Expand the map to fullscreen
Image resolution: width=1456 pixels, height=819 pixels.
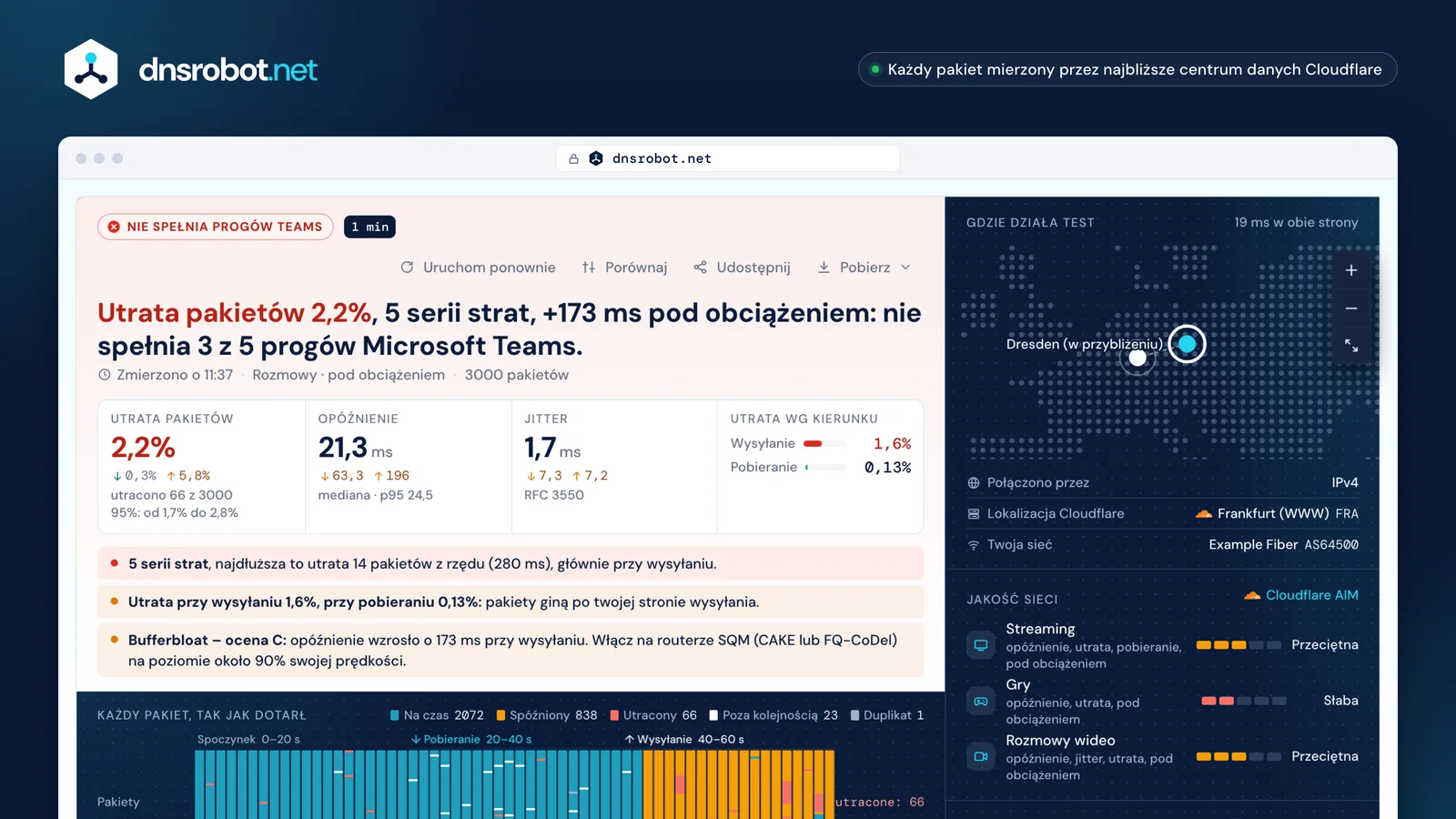pos(1351,346)
